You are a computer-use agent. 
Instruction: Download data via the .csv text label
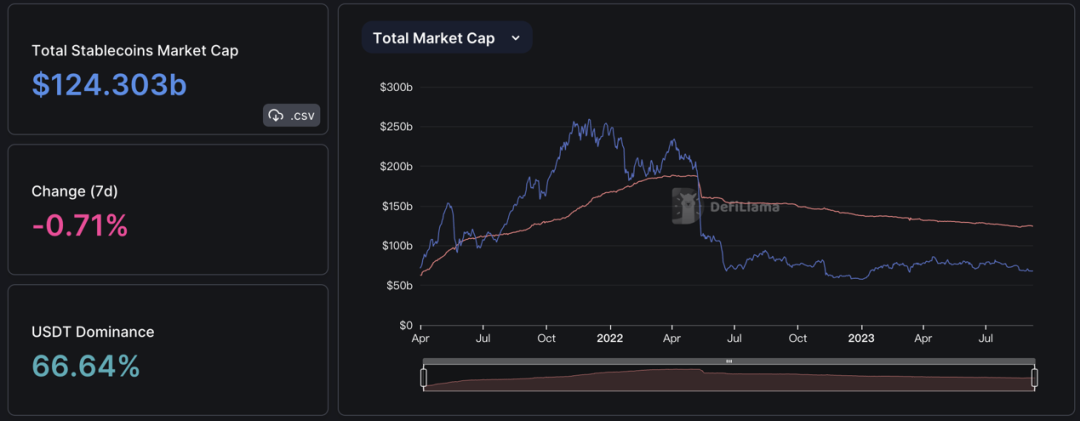(x=302, y=116)
